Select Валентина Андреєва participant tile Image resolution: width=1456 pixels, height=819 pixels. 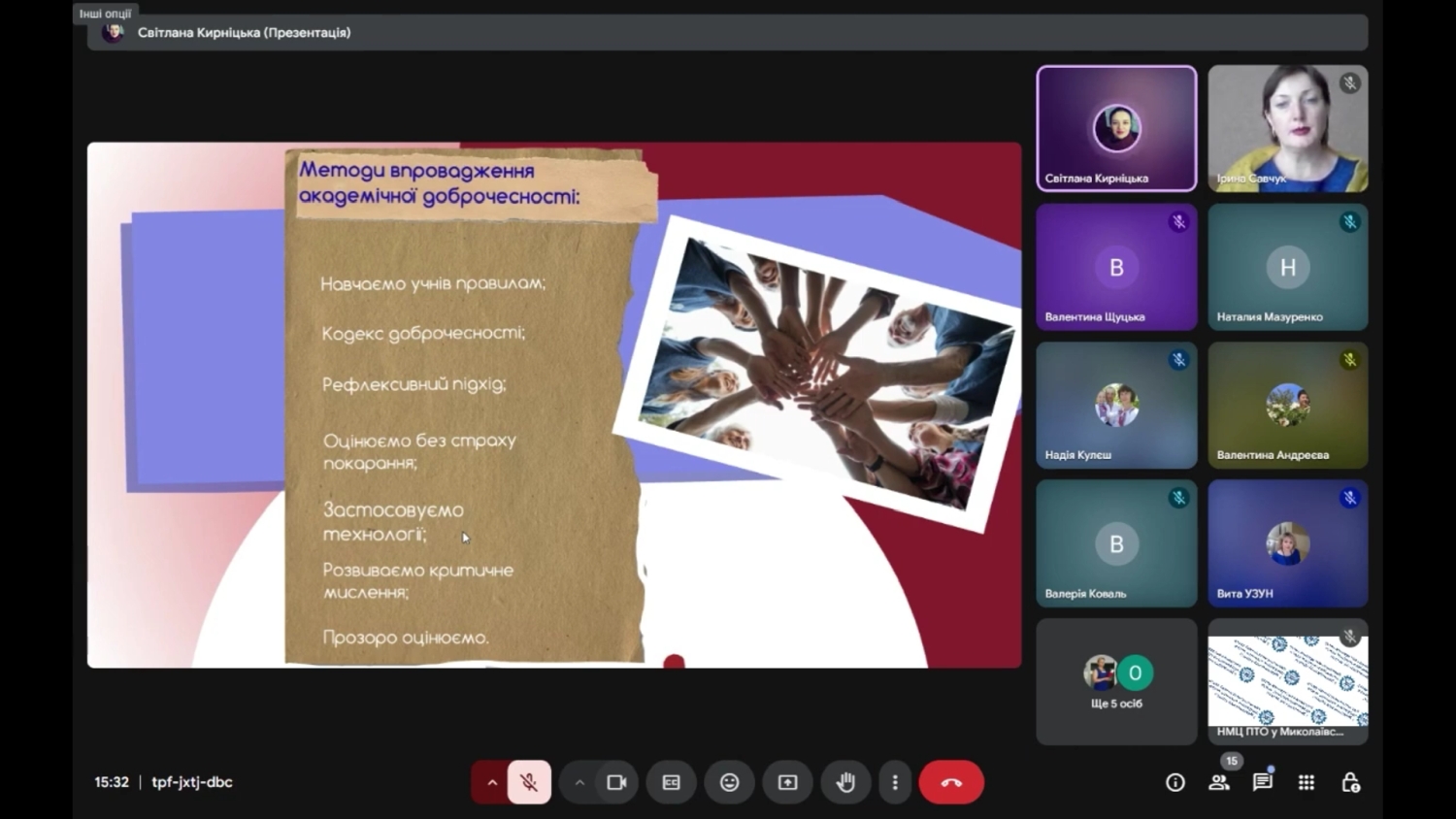pyautogui.click(x=1288, y=406)
